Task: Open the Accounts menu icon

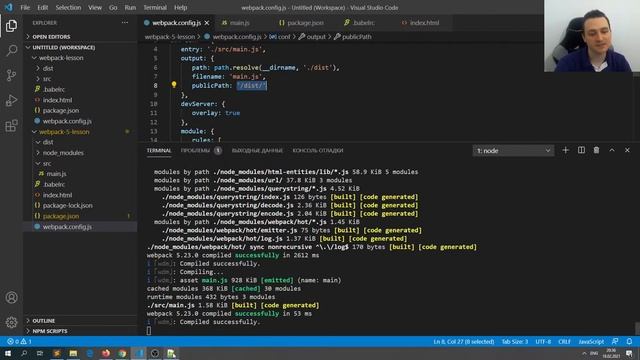Action: click(x=11, y=298)
